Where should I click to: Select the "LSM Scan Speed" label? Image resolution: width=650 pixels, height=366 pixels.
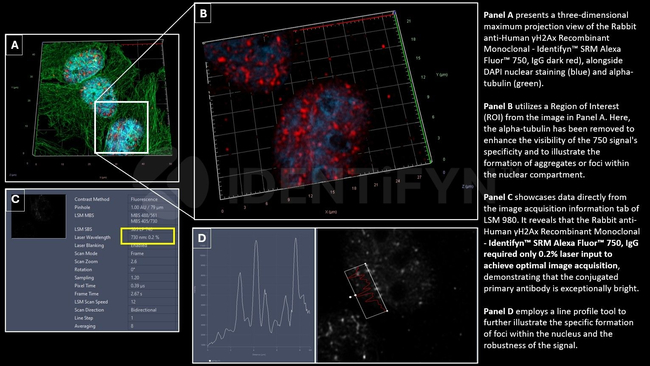91,302
